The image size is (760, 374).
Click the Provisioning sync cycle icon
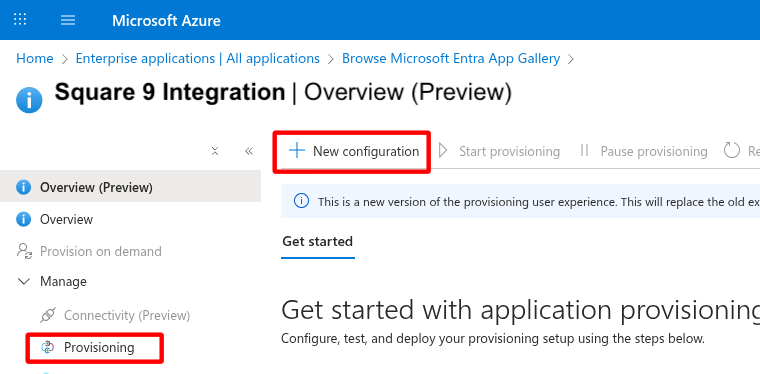pos(48,347)
